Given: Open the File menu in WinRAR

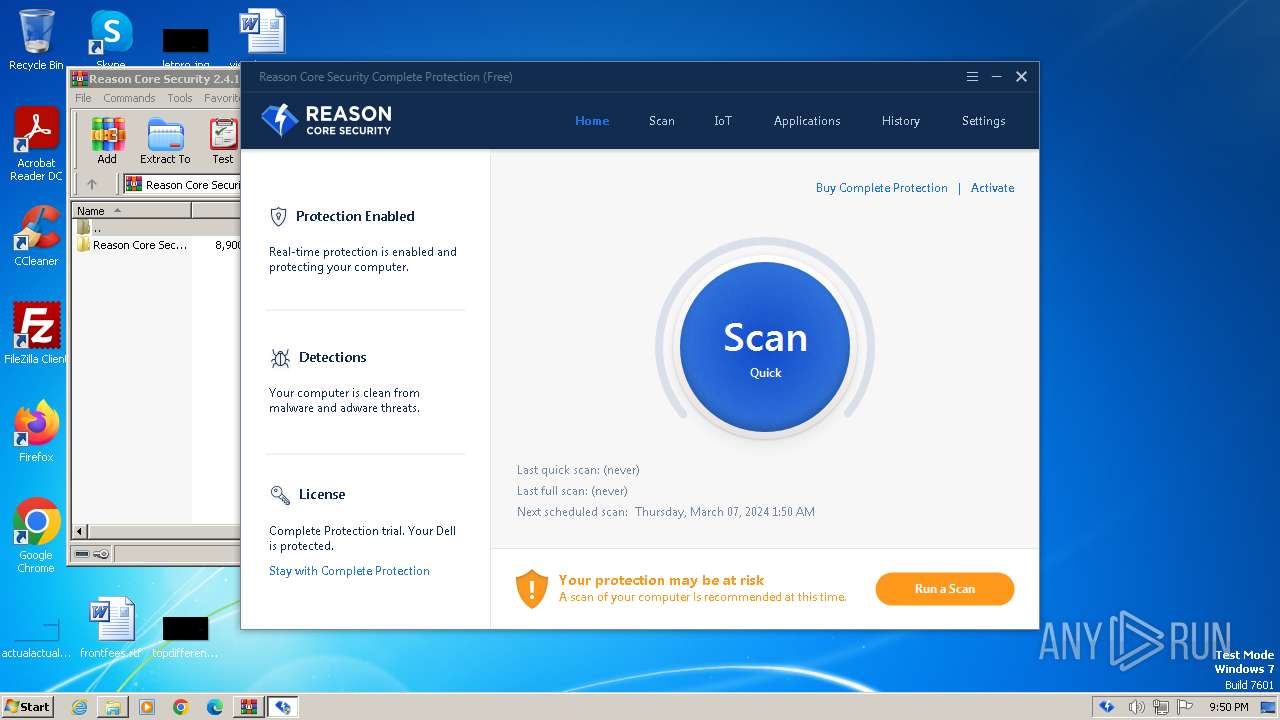Looking at the screenshot, I should 83,98.
